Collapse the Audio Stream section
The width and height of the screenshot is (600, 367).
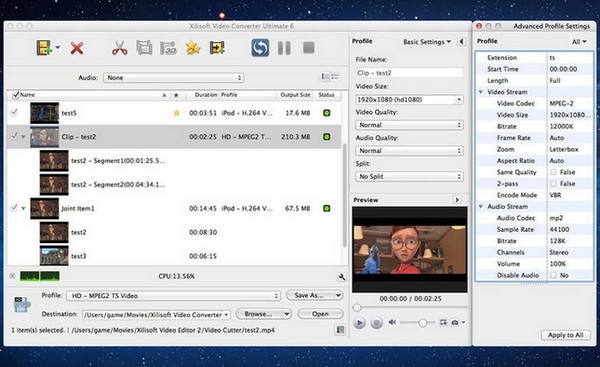pos(481,207)
